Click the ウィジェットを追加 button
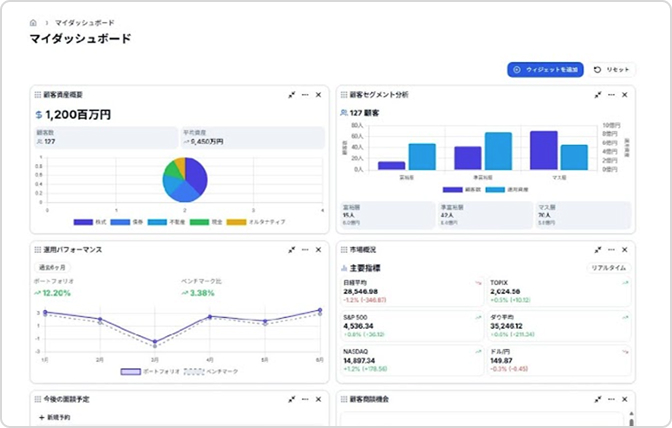Screen dimensions: 672x428 tap(544, 69)
